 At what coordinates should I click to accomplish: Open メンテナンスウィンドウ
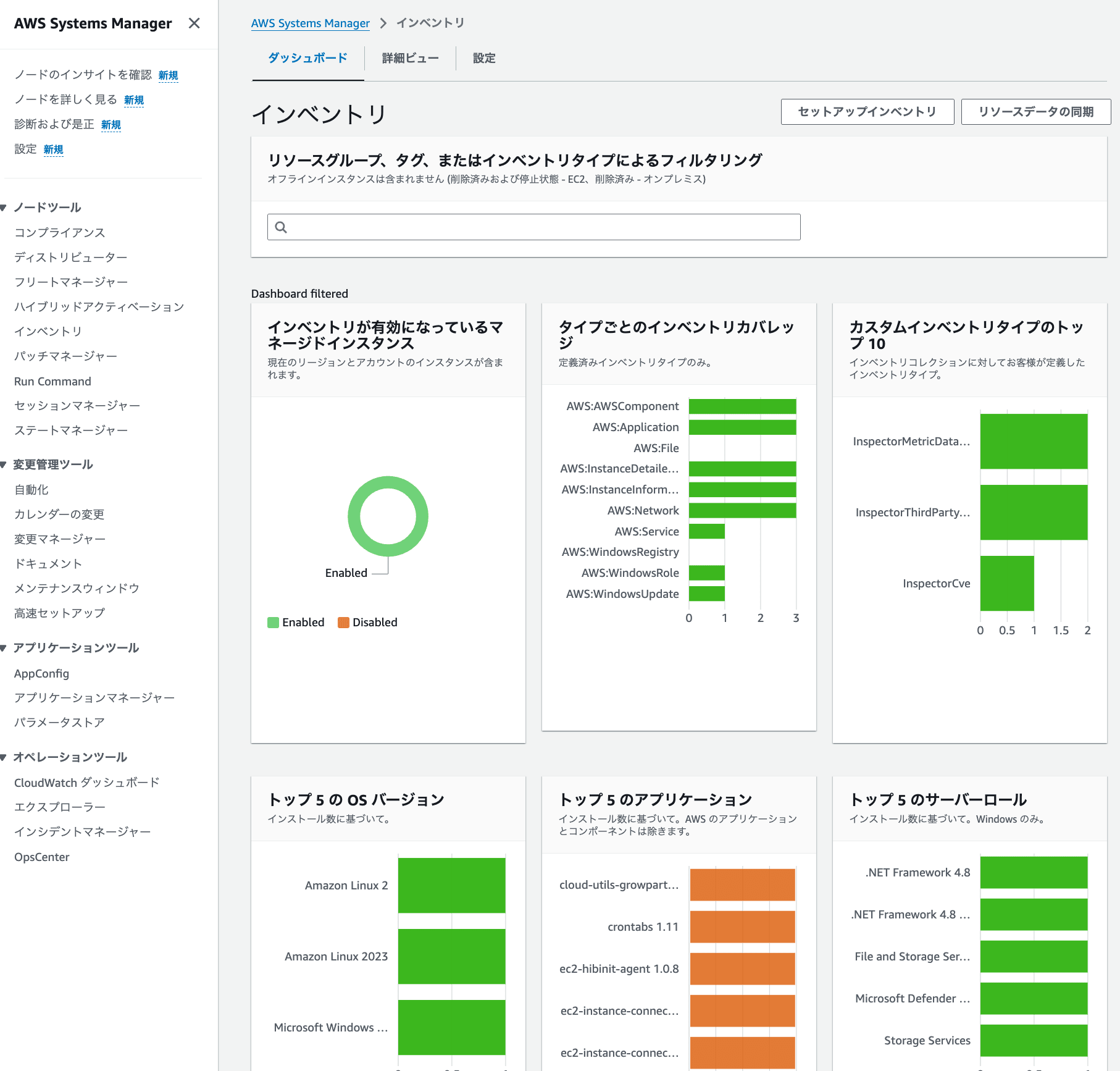[77, 589]
